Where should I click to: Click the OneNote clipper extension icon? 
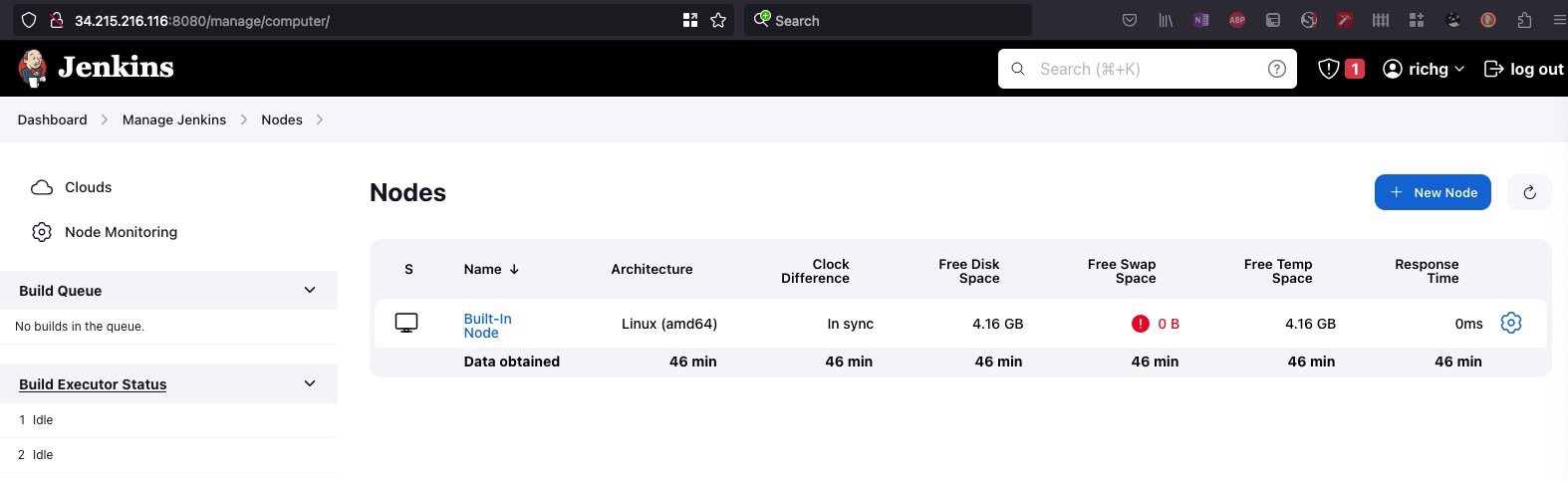pos(1201,20)
